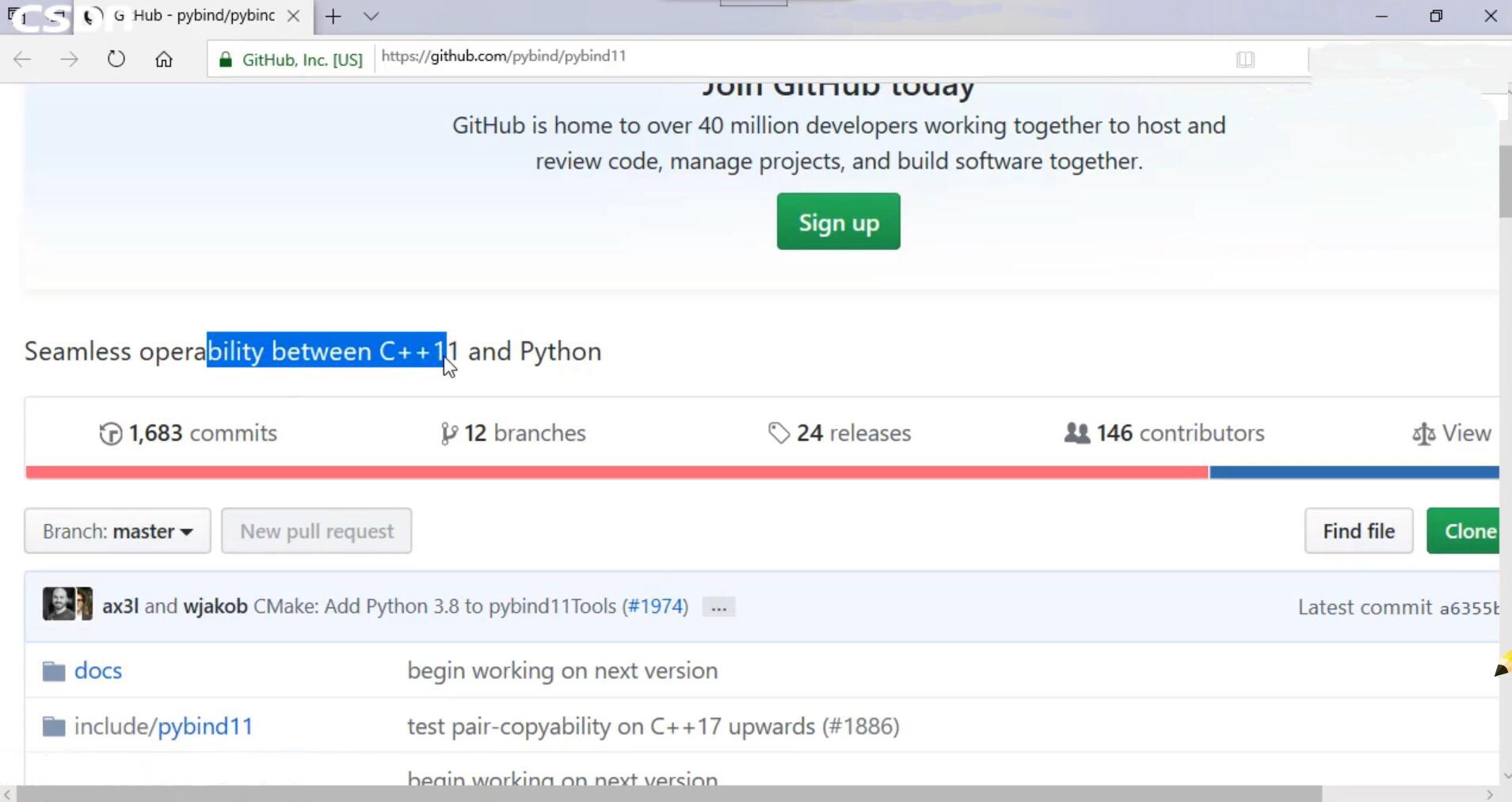1512x802 pixels.
Task: Open the CMake Python 3.8 commit message
Action: pyautogui.click(x=435, y=606)
